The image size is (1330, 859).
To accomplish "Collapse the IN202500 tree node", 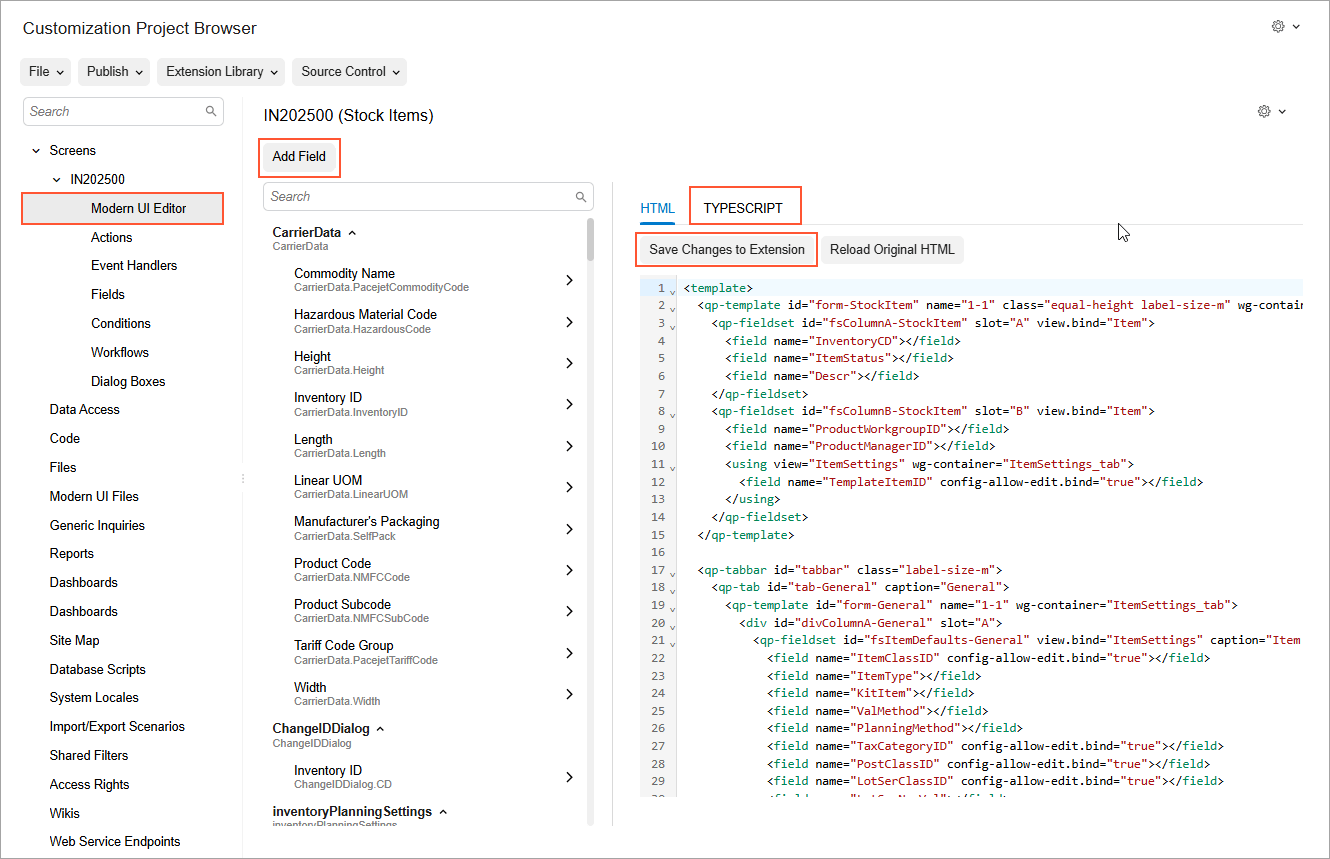I will pos(57,180).
